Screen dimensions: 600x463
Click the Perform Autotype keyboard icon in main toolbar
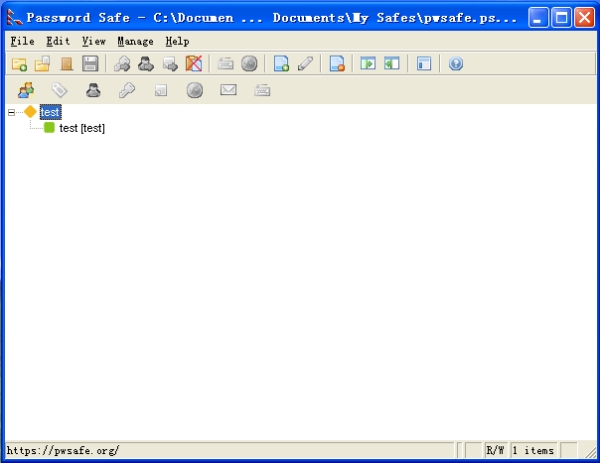click(x=226, y=64)
